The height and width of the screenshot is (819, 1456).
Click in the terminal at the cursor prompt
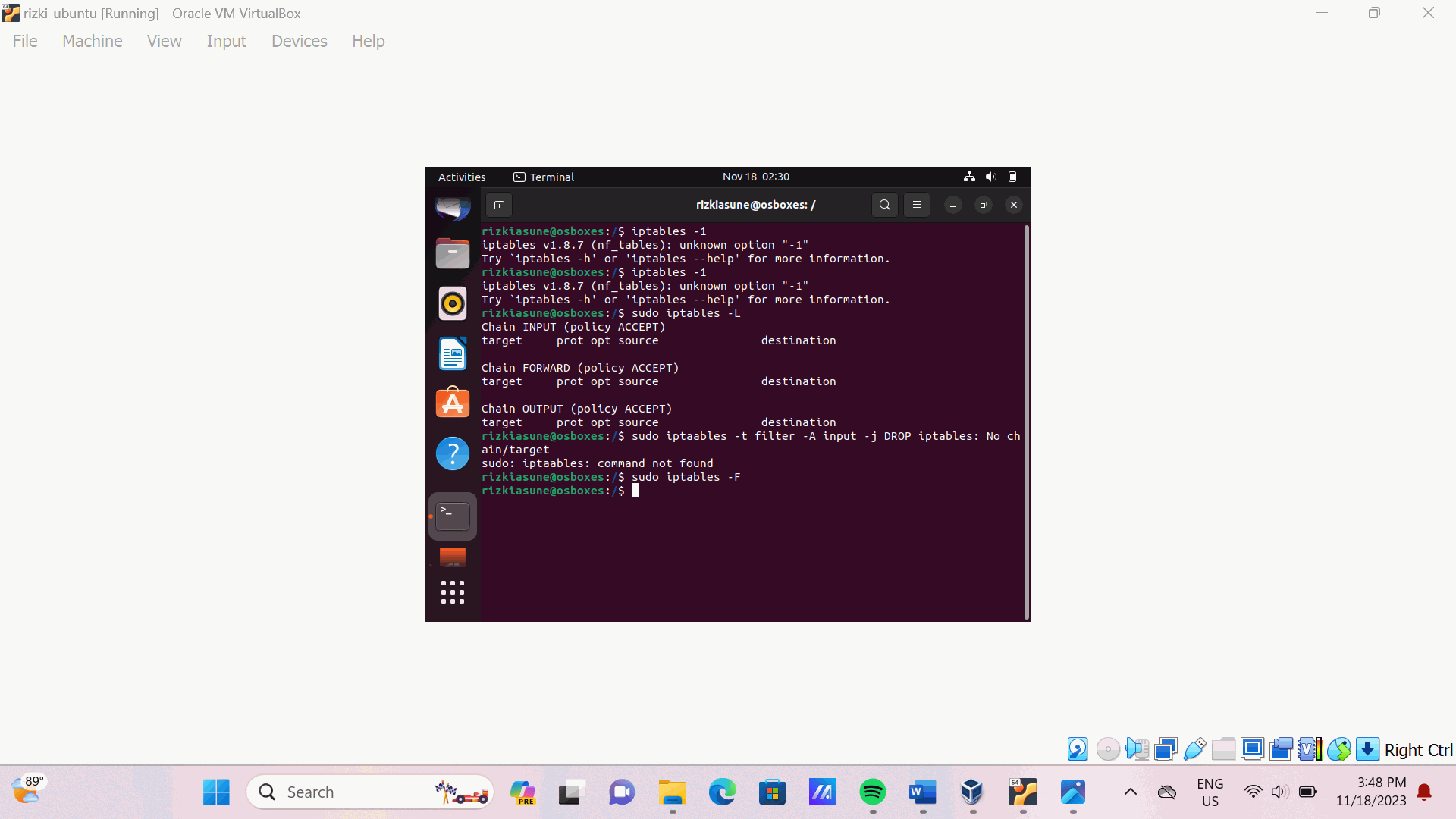tap(635, 491)
